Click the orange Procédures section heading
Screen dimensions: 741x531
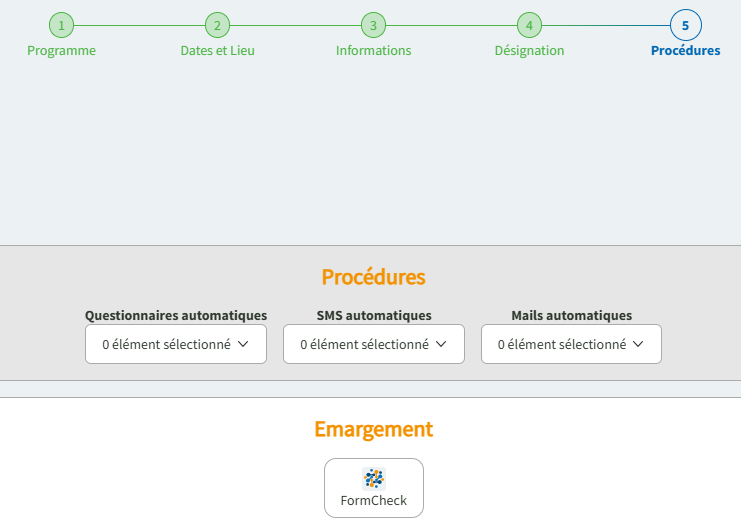pyautogui.click(x=373, y=277)
